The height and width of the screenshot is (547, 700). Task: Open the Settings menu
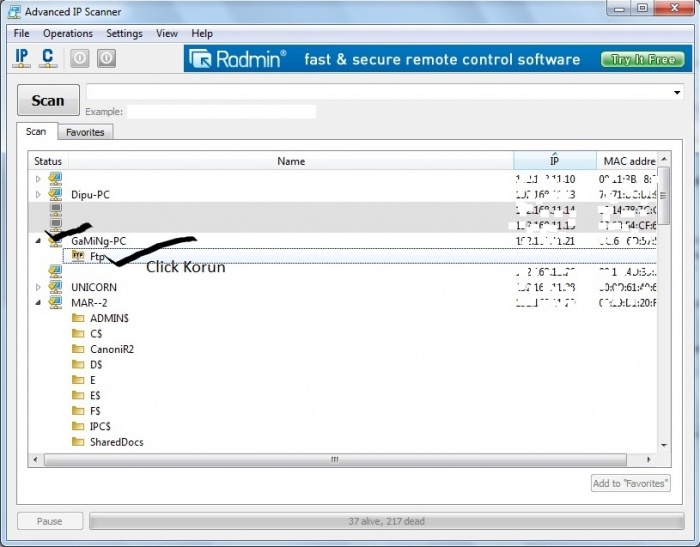[x=124, y=33]
